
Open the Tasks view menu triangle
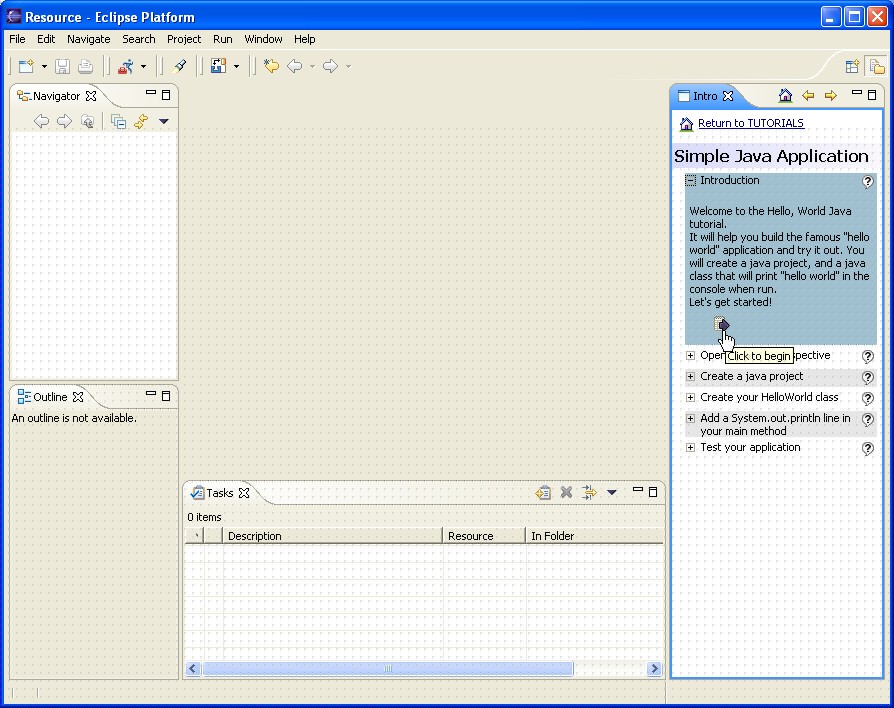(x=612, y=493)
